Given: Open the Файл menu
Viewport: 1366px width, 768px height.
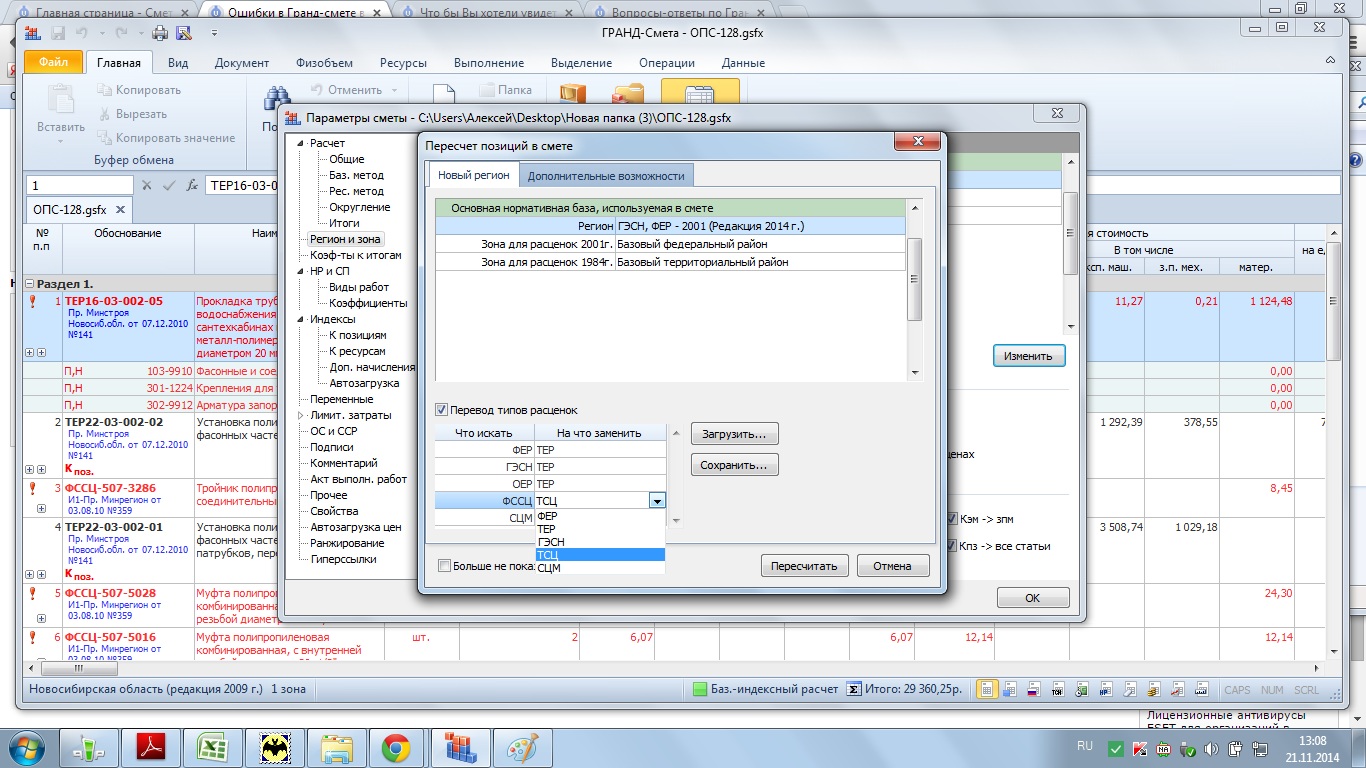Looking at the screenshot, I should point(53,63).
